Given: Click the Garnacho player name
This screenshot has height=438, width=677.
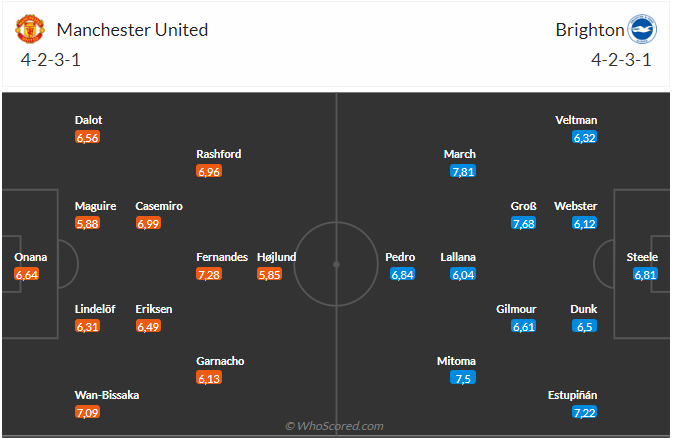Looking at the screenshot, I should point(220,361).
